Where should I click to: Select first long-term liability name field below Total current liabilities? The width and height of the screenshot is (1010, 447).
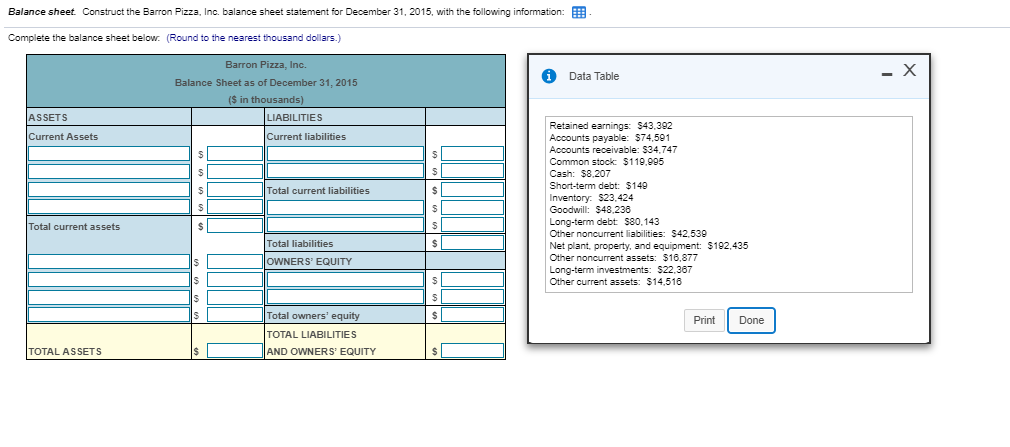tap(345, 207)
